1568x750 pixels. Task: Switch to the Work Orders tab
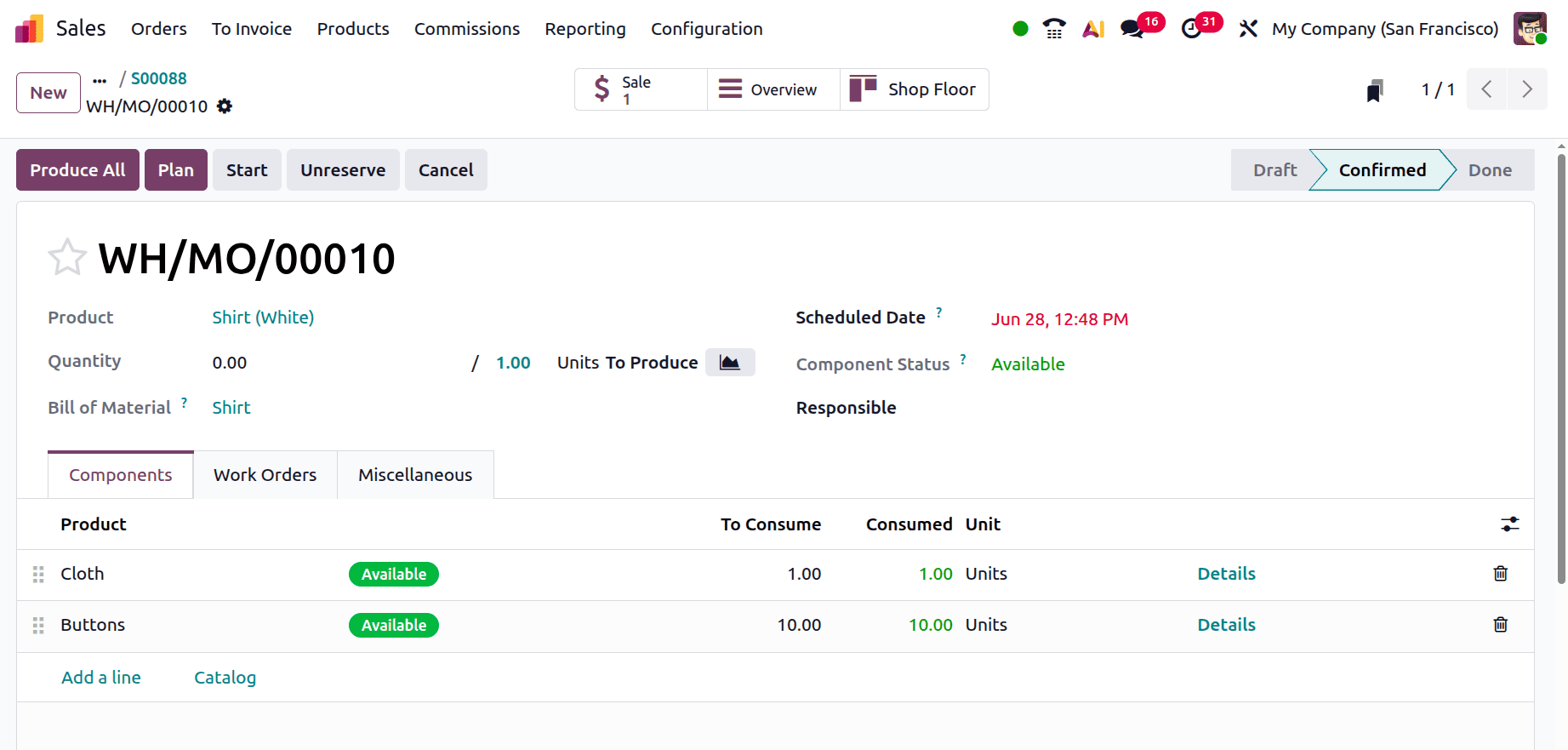click(265, 475)
